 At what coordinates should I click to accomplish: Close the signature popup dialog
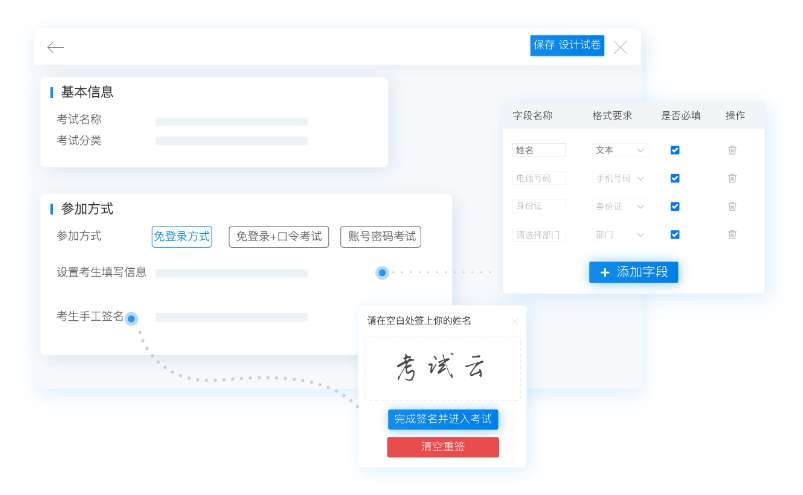[x=515, y=321]
